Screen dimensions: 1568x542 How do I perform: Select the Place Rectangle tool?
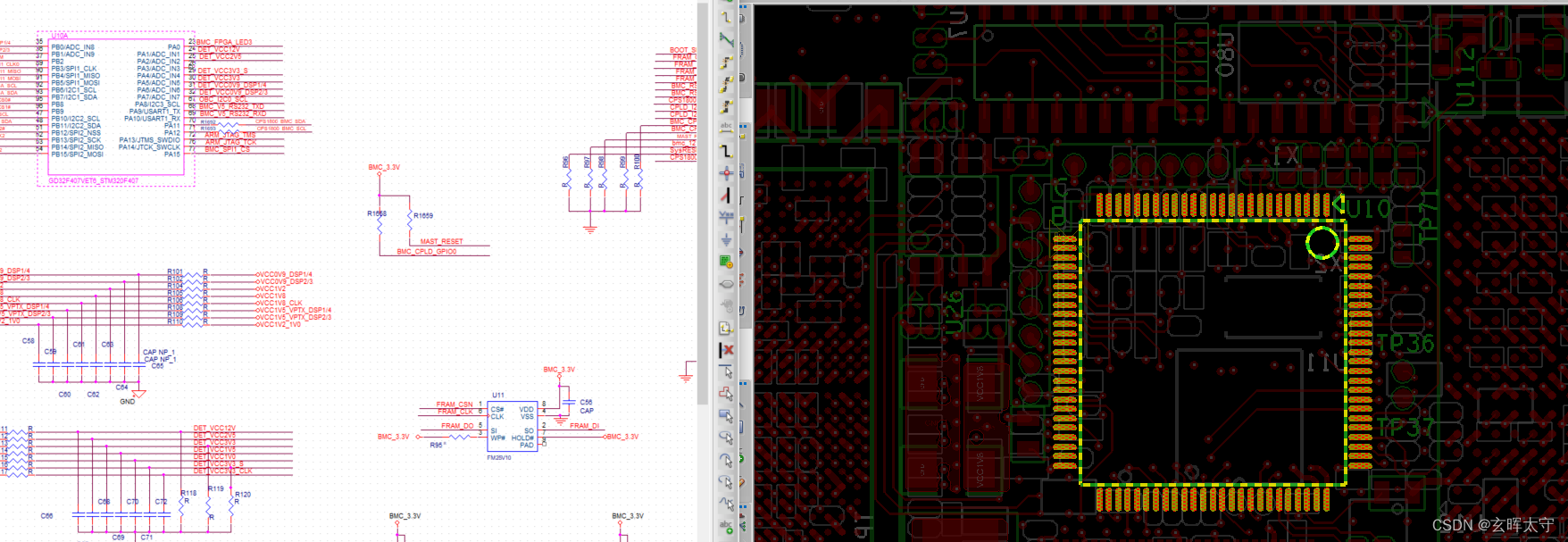click(x=726, y=416)
